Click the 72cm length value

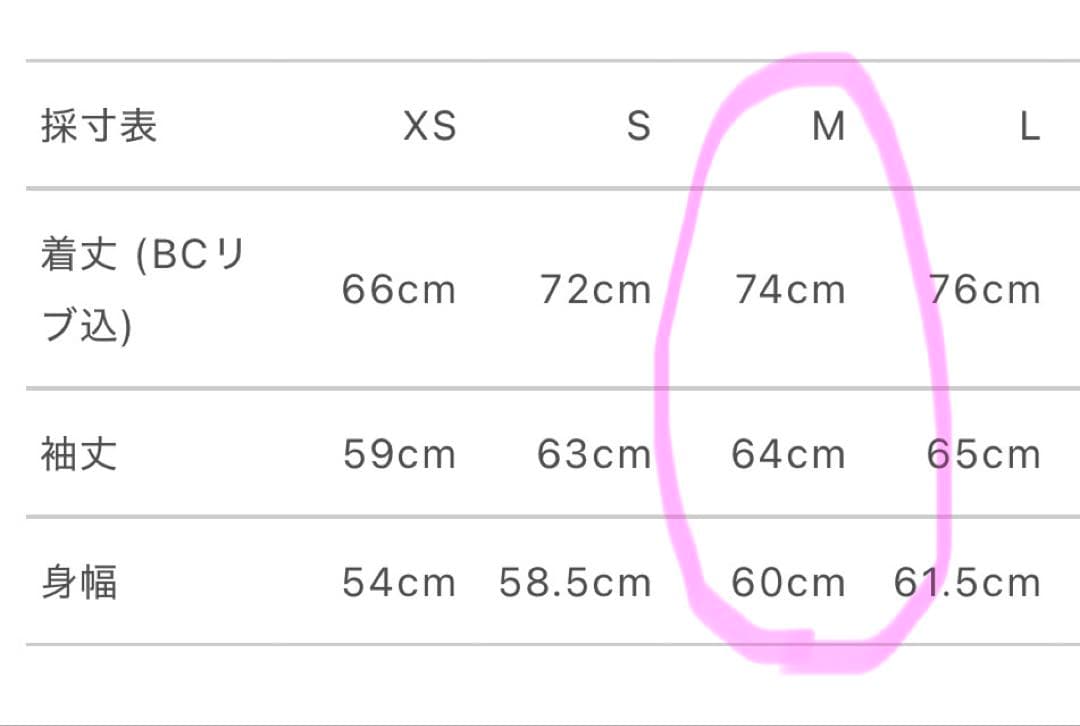[x=595, y=290]
